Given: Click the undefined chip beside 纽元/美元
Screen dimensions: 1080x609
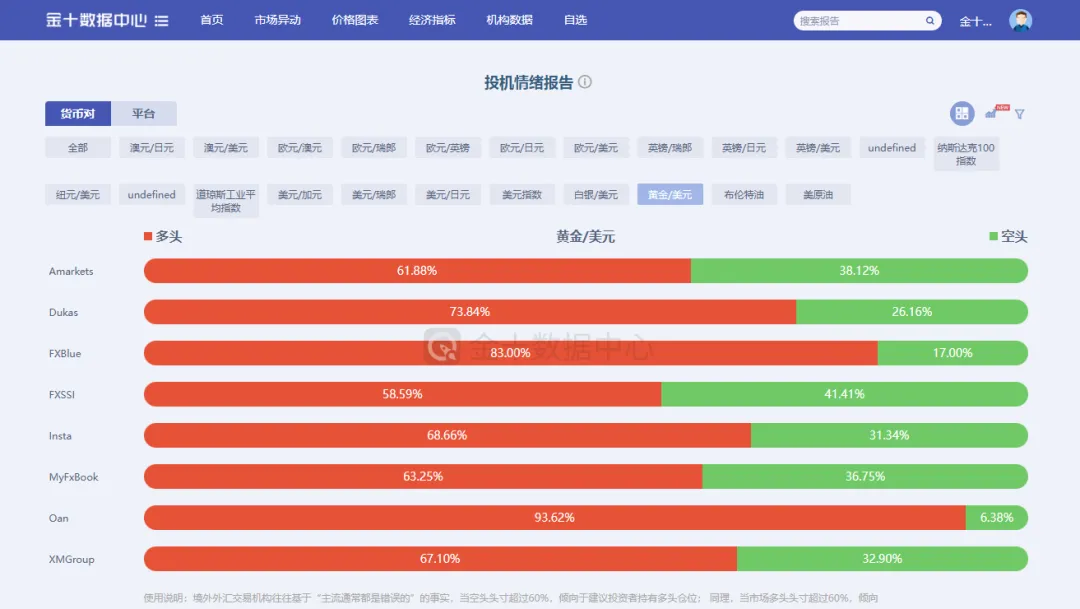Looking at the screenshot, I should pos(152,194).
